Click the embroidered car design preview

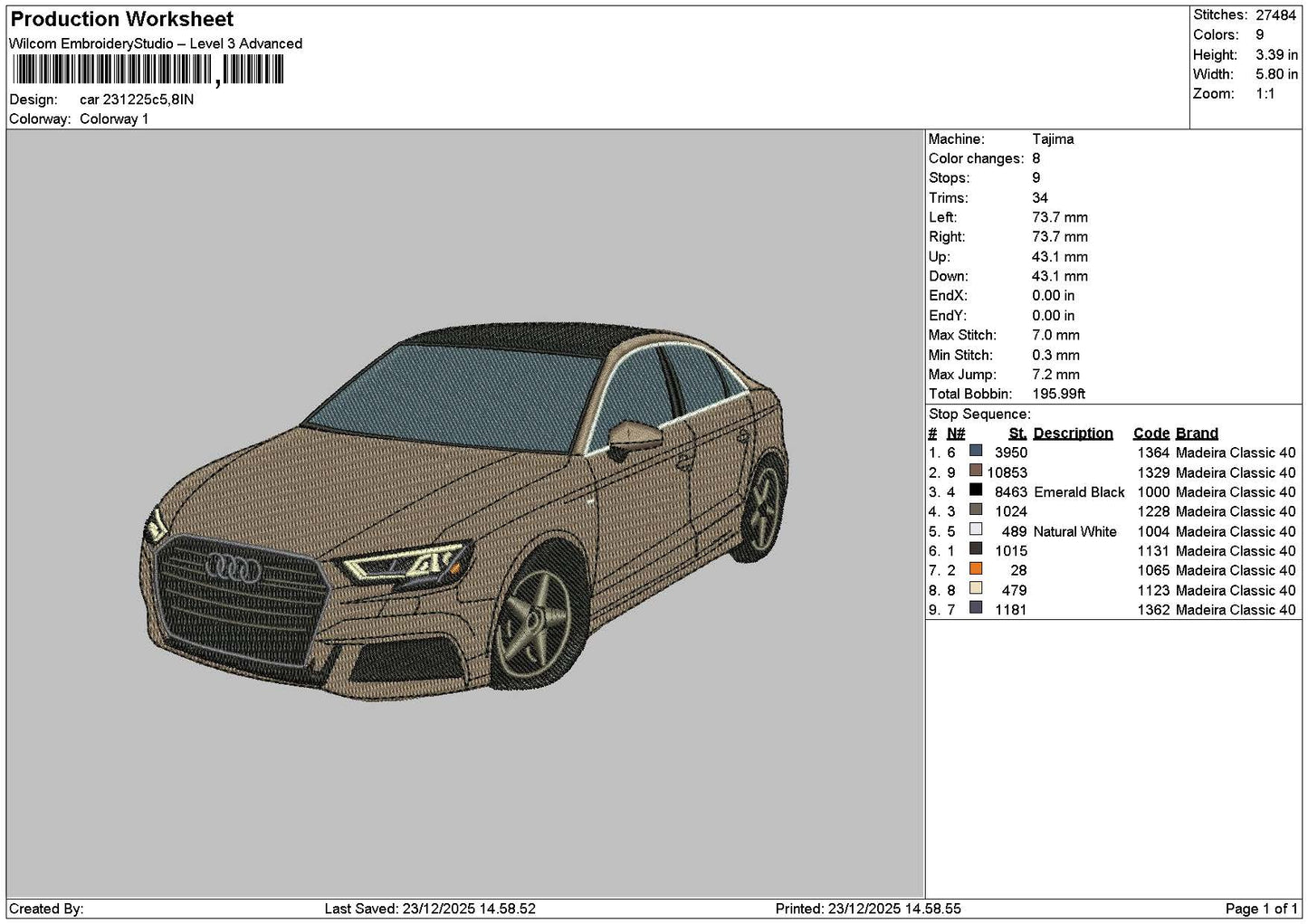click(465, 513)
